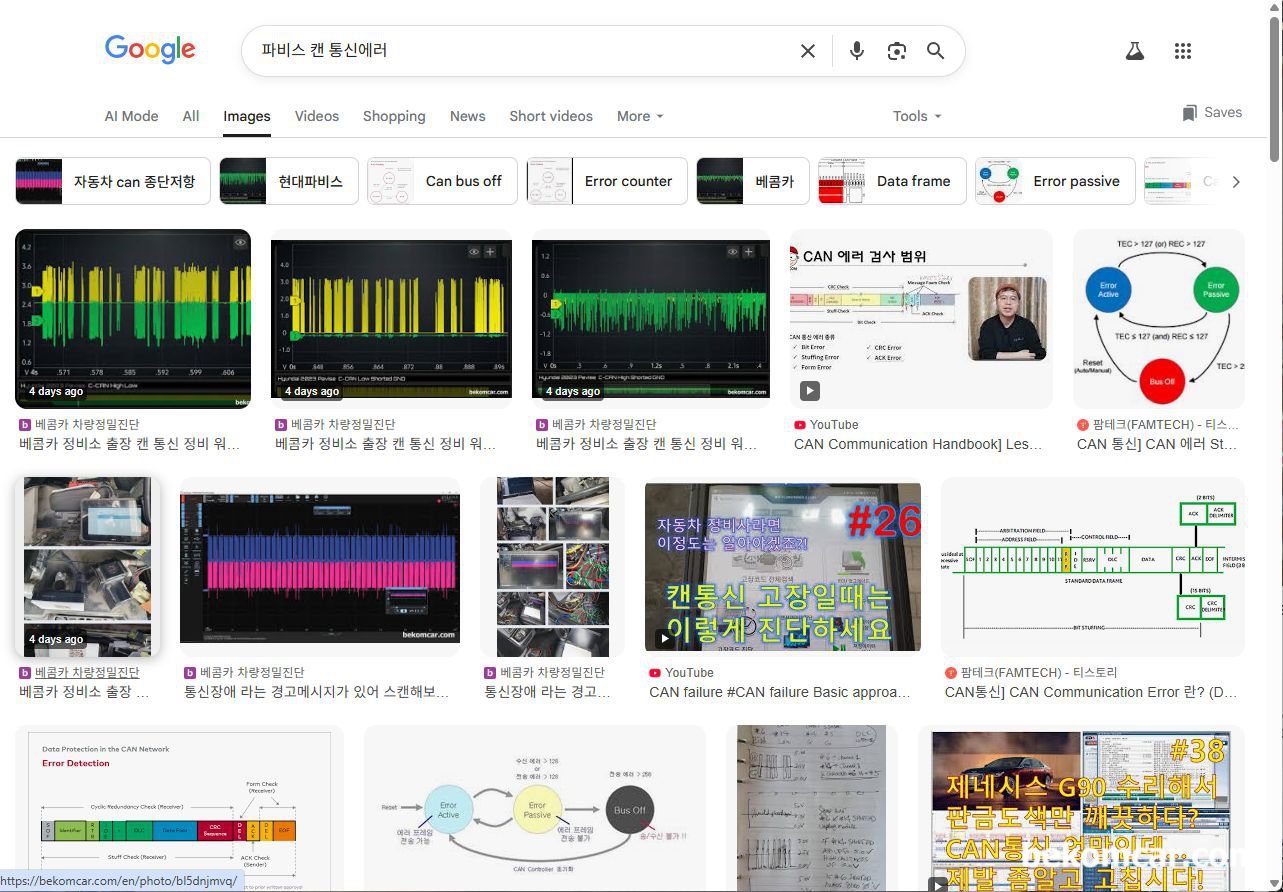Click the eye preview icon on first waveform thumbnail

(240, 242)
